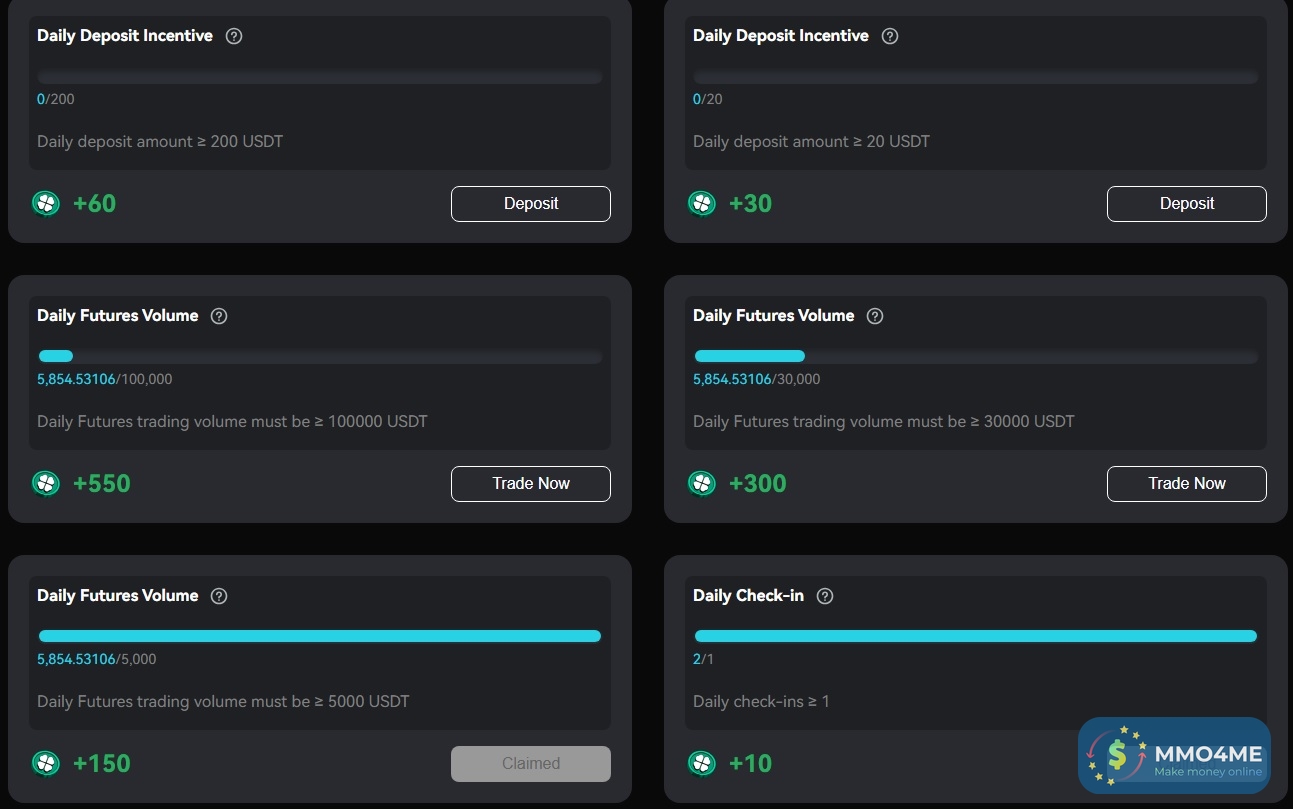Screen dimensions: 1293x809
Task: Click help icon on 5,000 Daily Futures Volume card
Action: 219,596
